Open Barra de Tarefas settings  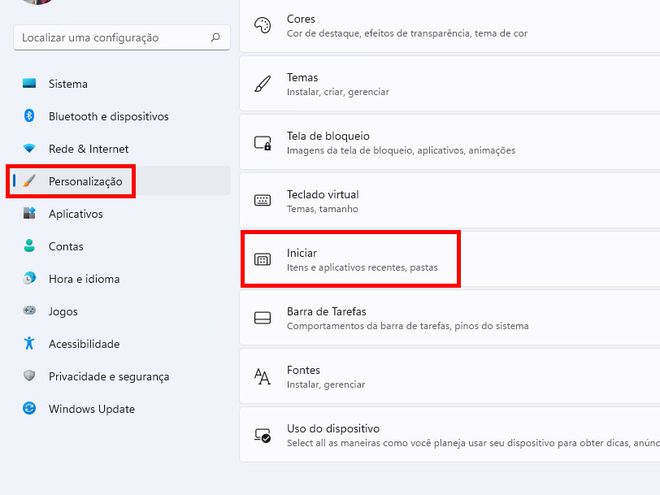click(450, 318)
